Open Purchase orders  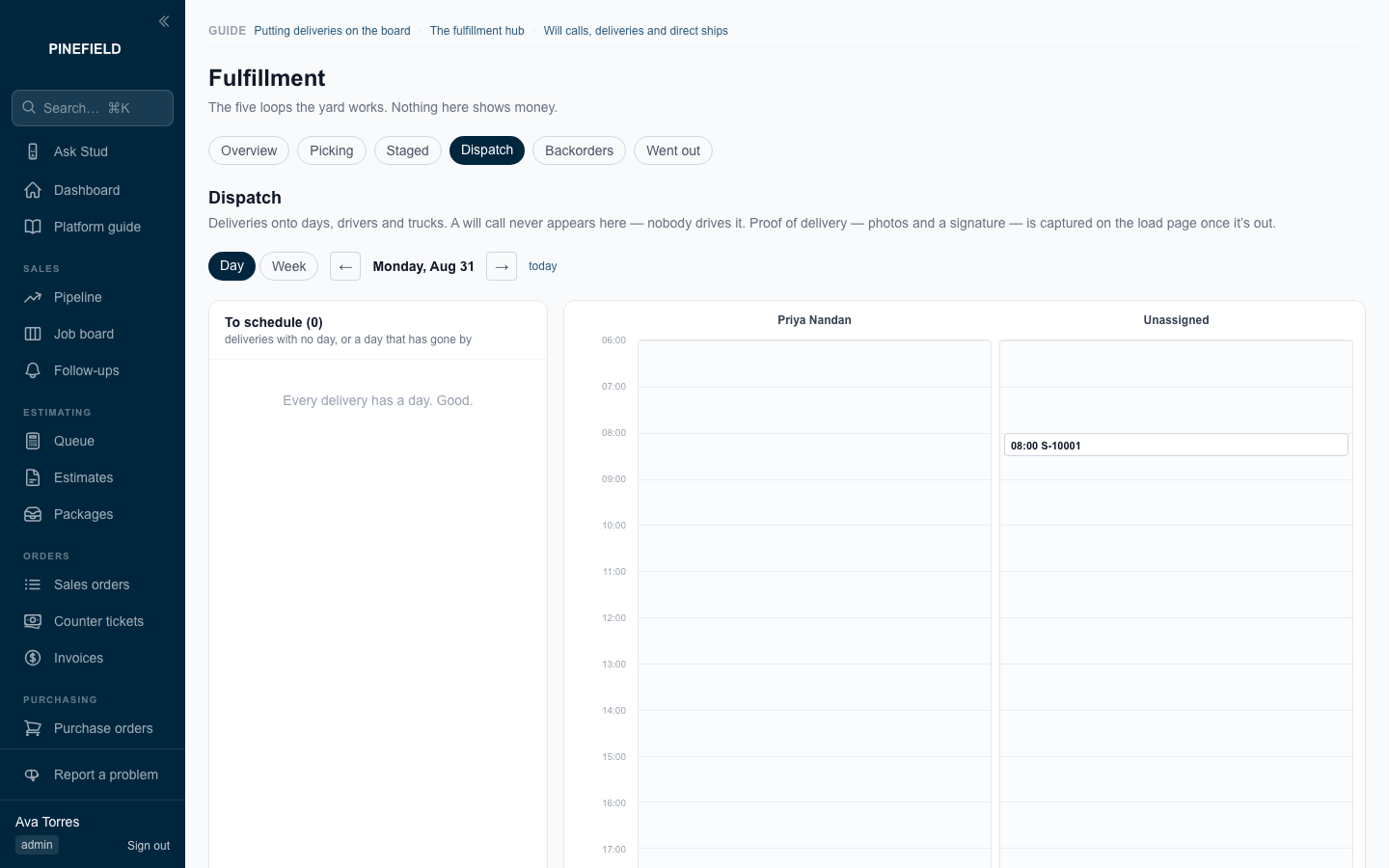point(93,728)
